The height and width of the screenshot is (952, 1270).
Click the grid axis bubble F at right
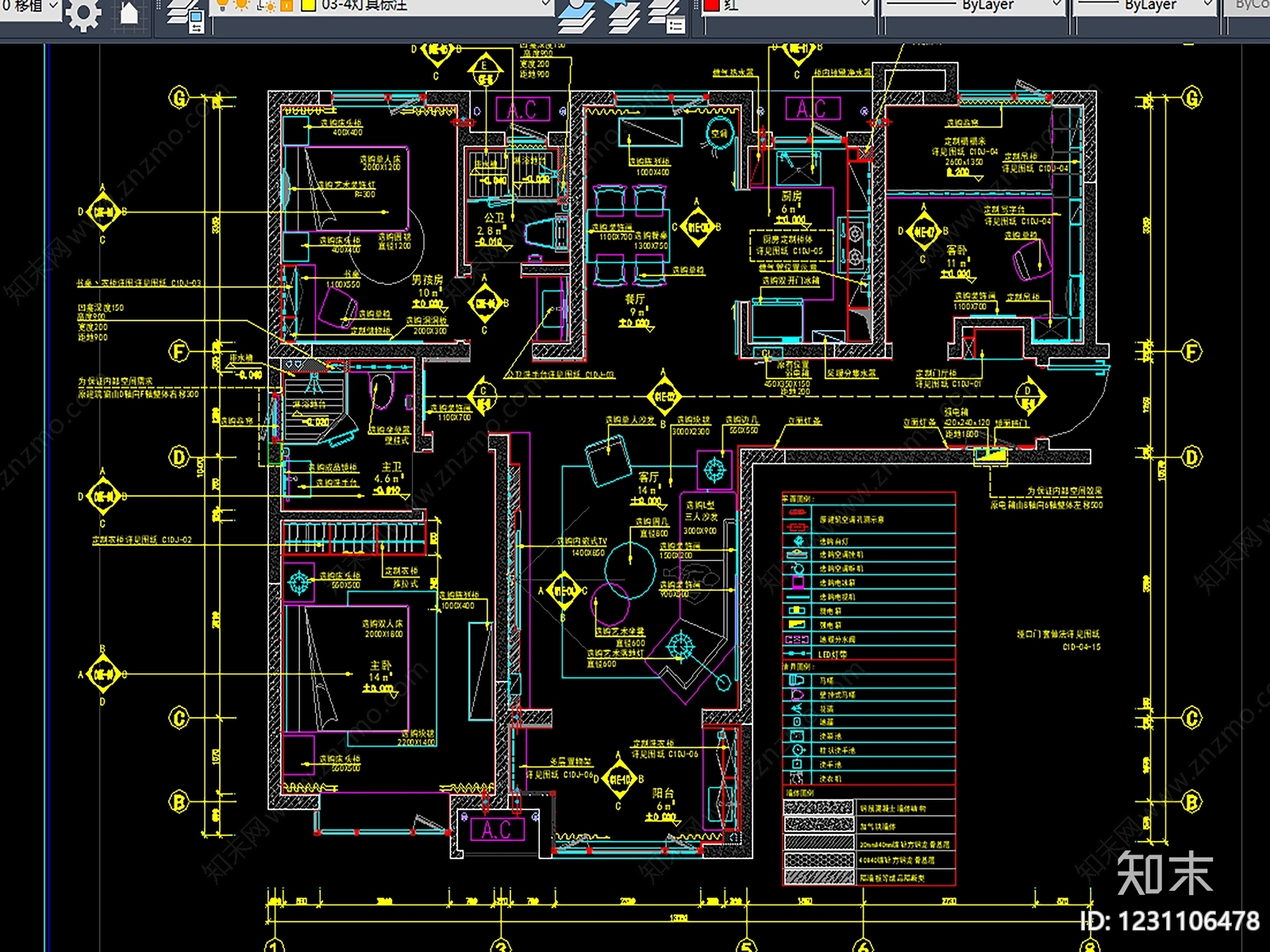[1192, 351]
